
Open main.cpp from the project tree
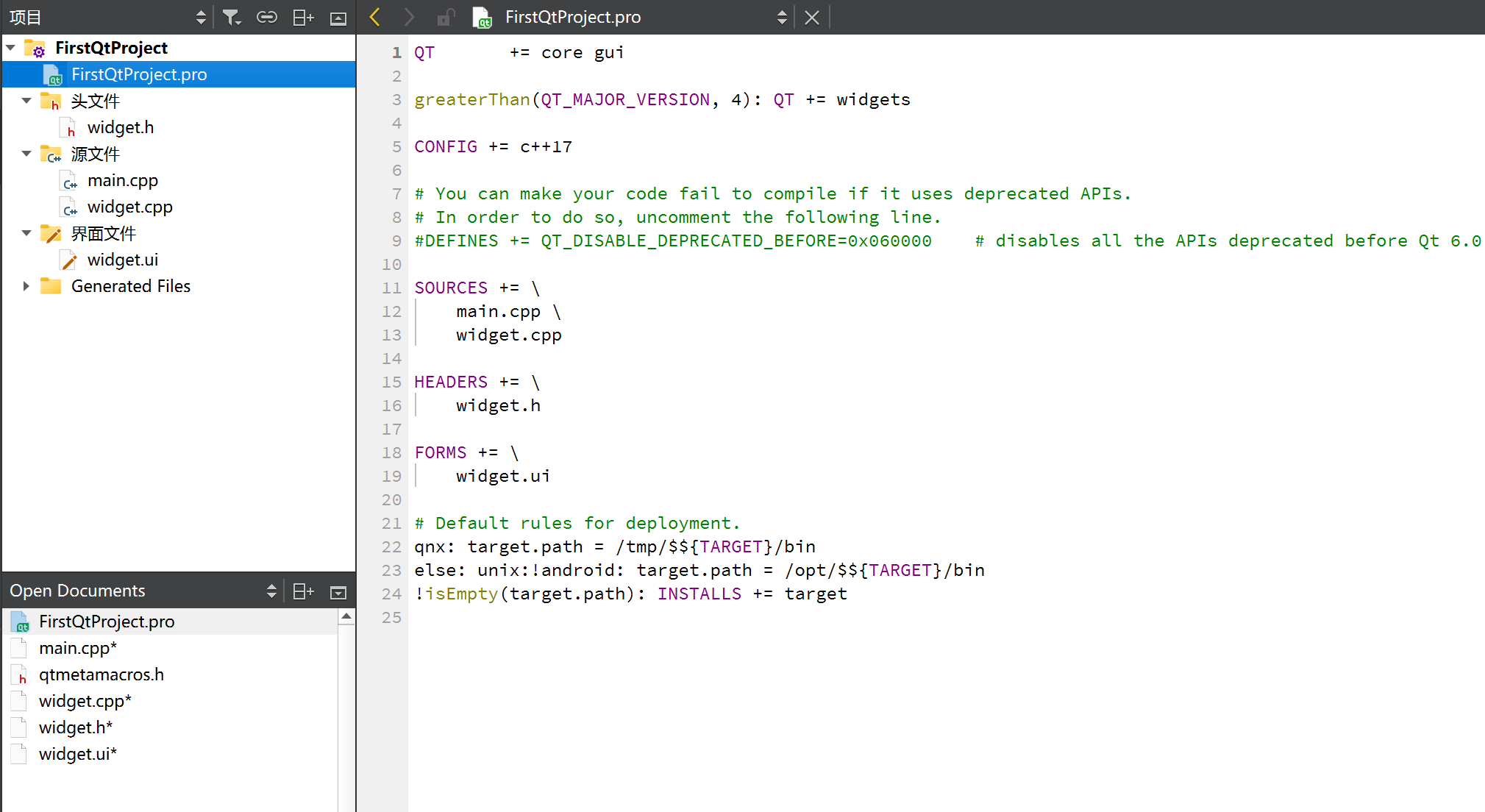tap(123, 180)
